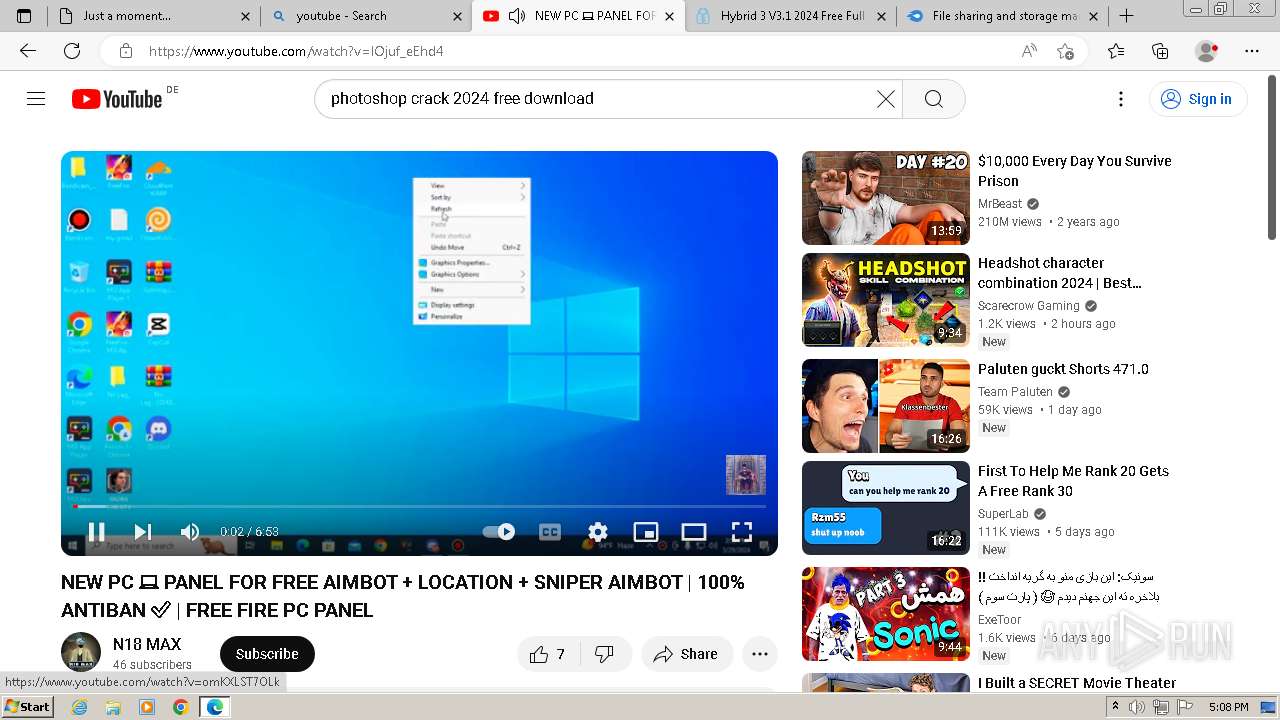Toggle the autoplay switch in player
The height and width of the screenshot is (720, 1280).
click(499, 531)
